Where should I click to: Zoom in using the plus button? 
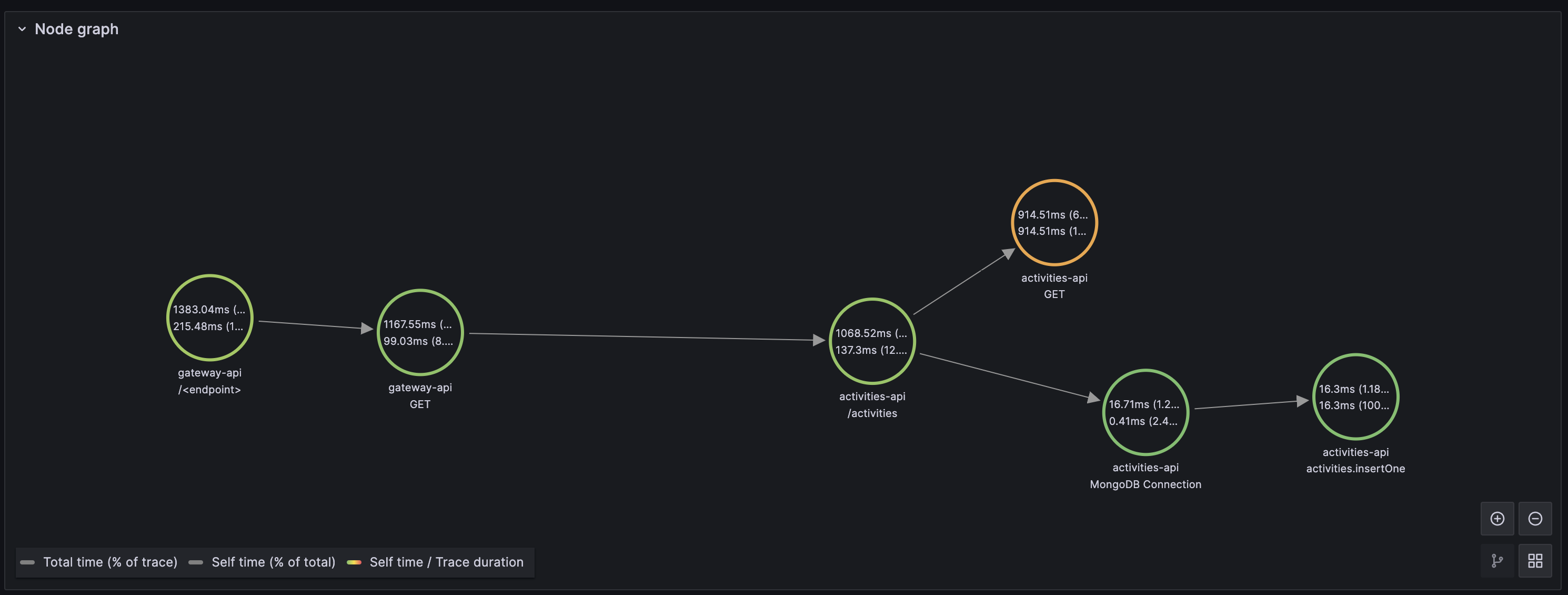click(1497, 518)
